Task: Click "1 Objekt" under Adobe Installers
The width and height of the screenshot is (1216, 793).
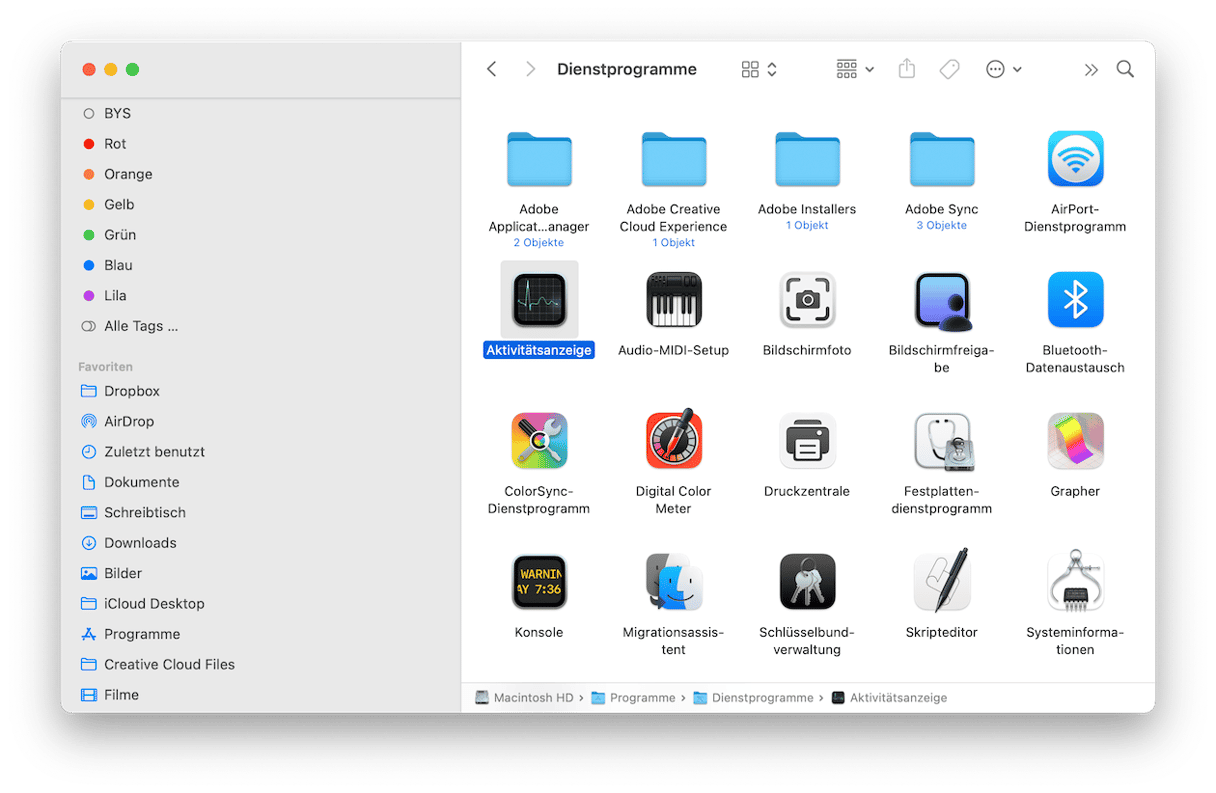Action: click(807, 226)
